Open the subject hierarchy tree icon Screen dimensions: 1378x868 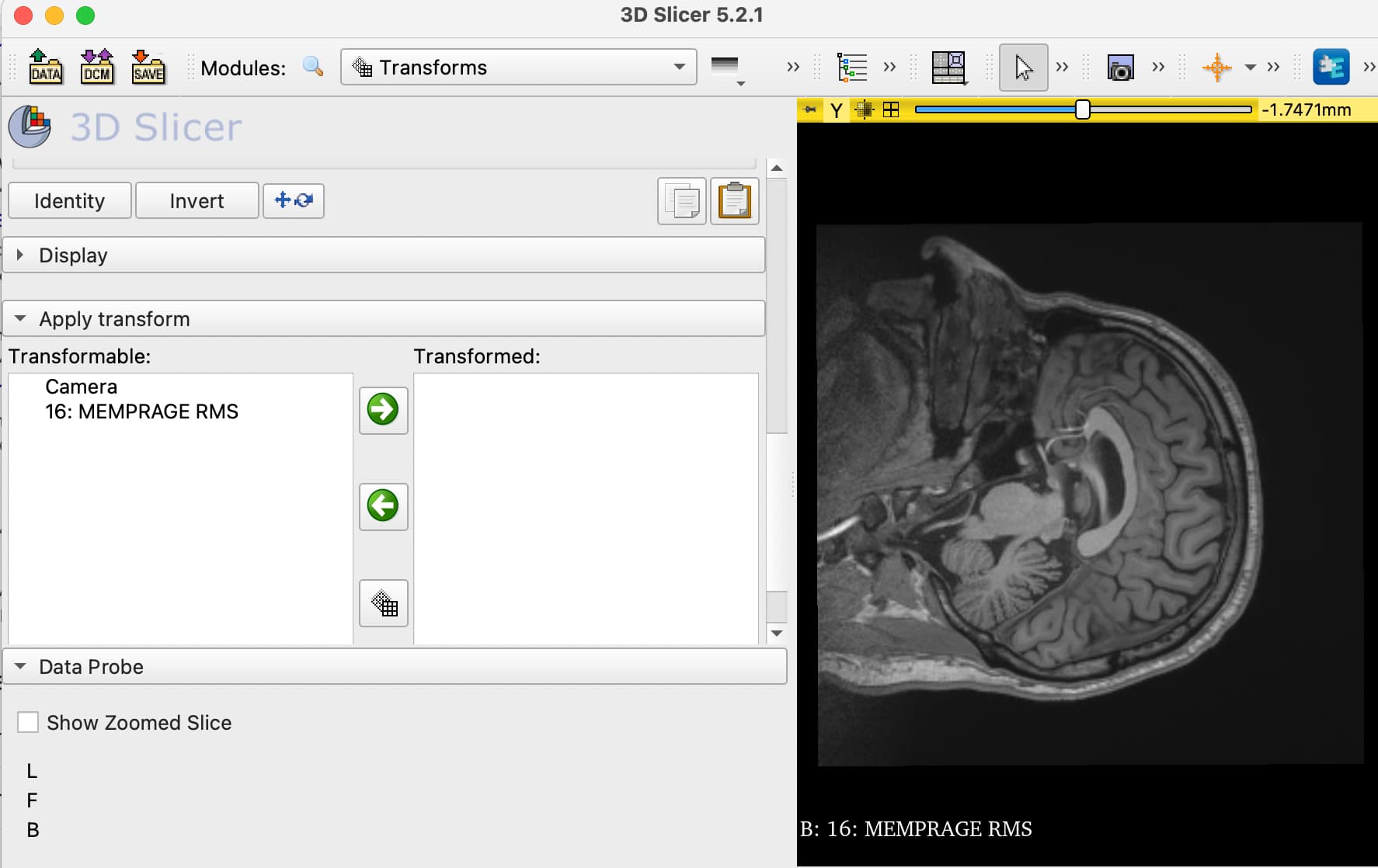pyautogui.click(x=852, y=68)
